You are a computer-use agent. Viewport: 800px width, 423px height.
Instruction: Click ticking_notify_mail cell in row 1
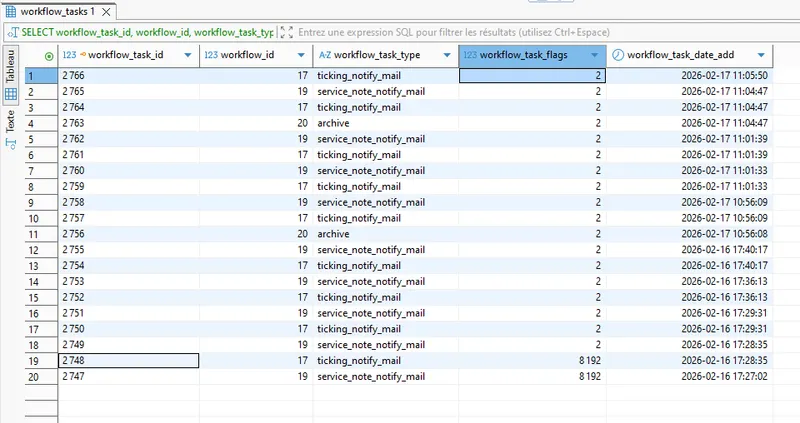(x=386, y=76)
